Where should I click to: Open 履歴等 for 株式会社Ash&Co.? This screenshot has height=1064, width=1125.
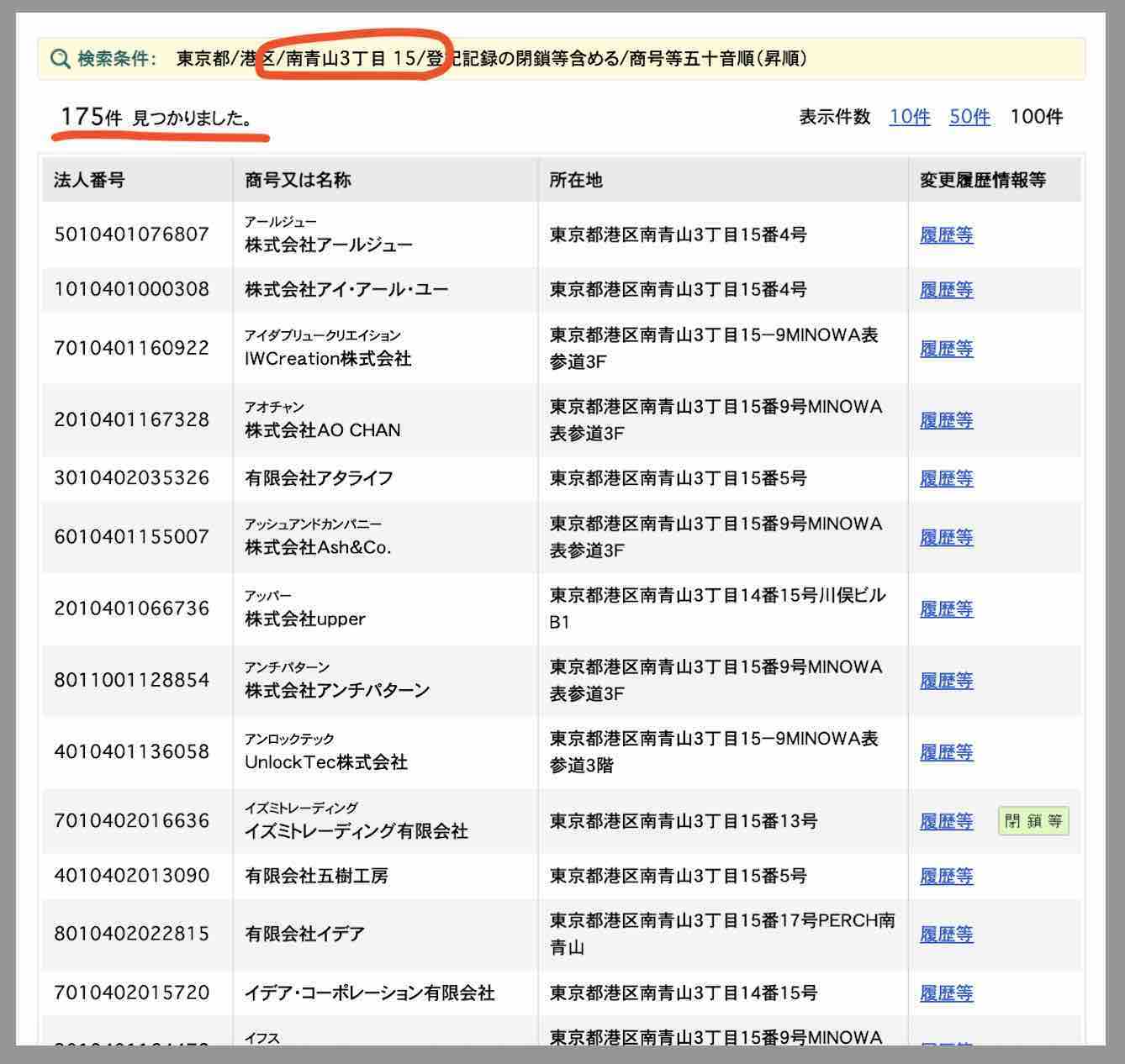[946, 538]
